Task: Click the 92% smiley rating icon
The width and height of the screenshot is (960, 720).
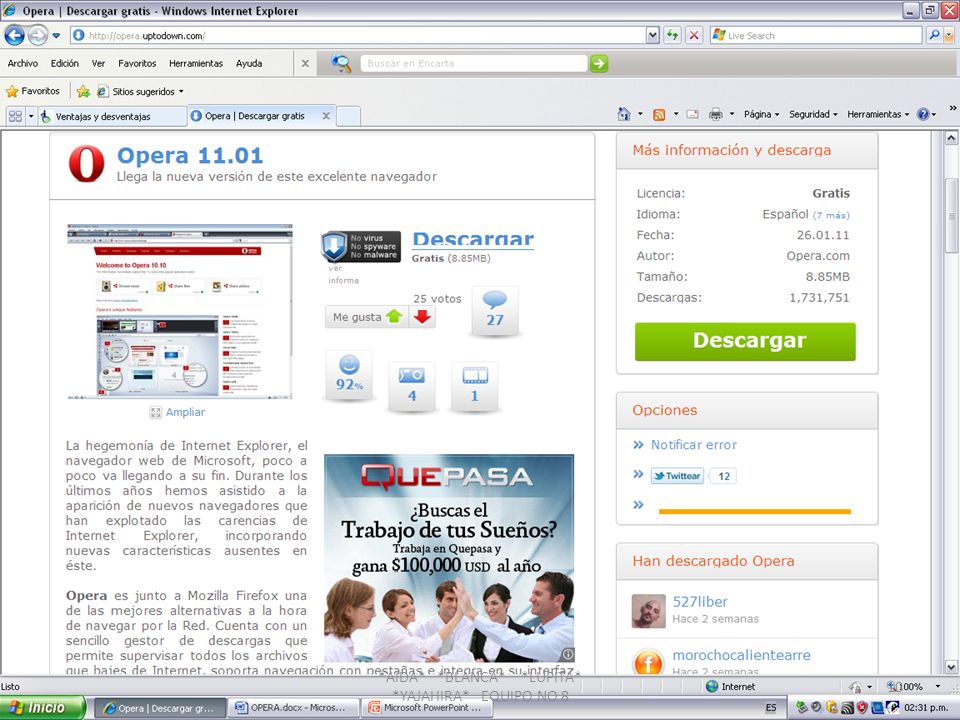Action: 349,375
